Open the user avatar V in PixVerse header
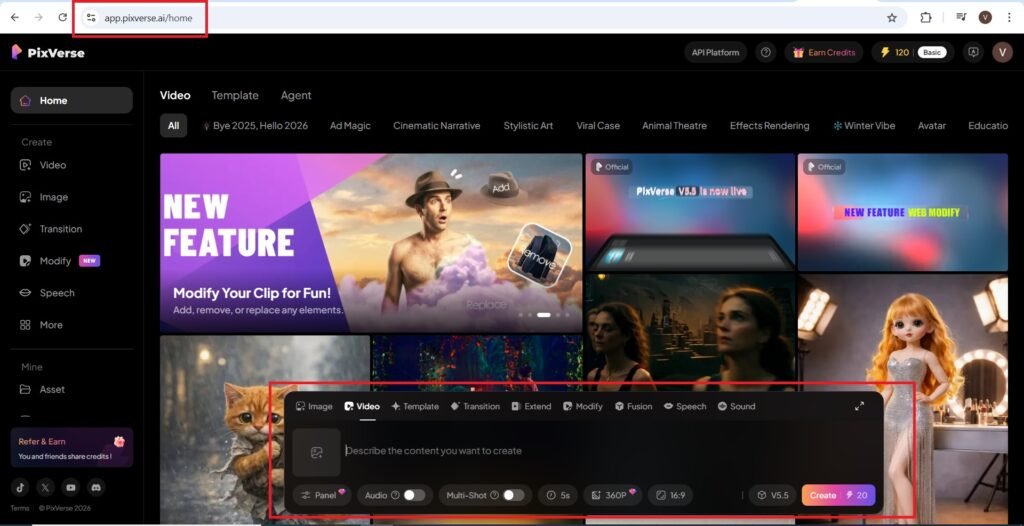 [1002, 52]
